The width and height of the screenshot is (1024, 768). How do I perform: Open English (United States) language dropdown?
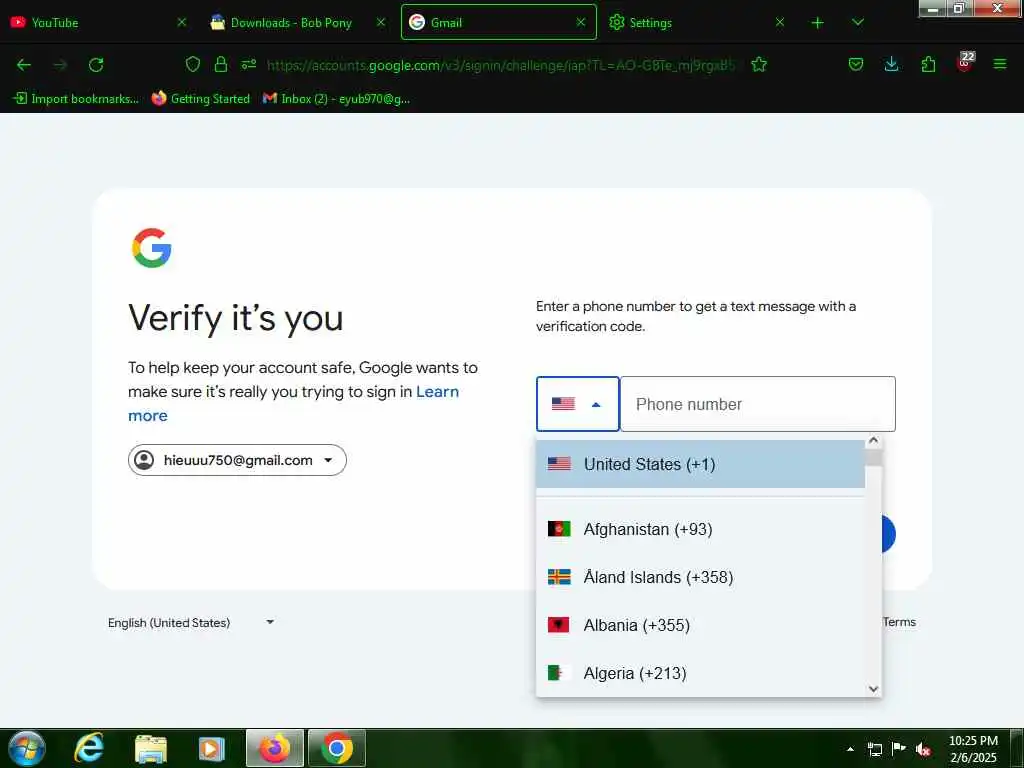pyautogui.click(x=191, y=622)
